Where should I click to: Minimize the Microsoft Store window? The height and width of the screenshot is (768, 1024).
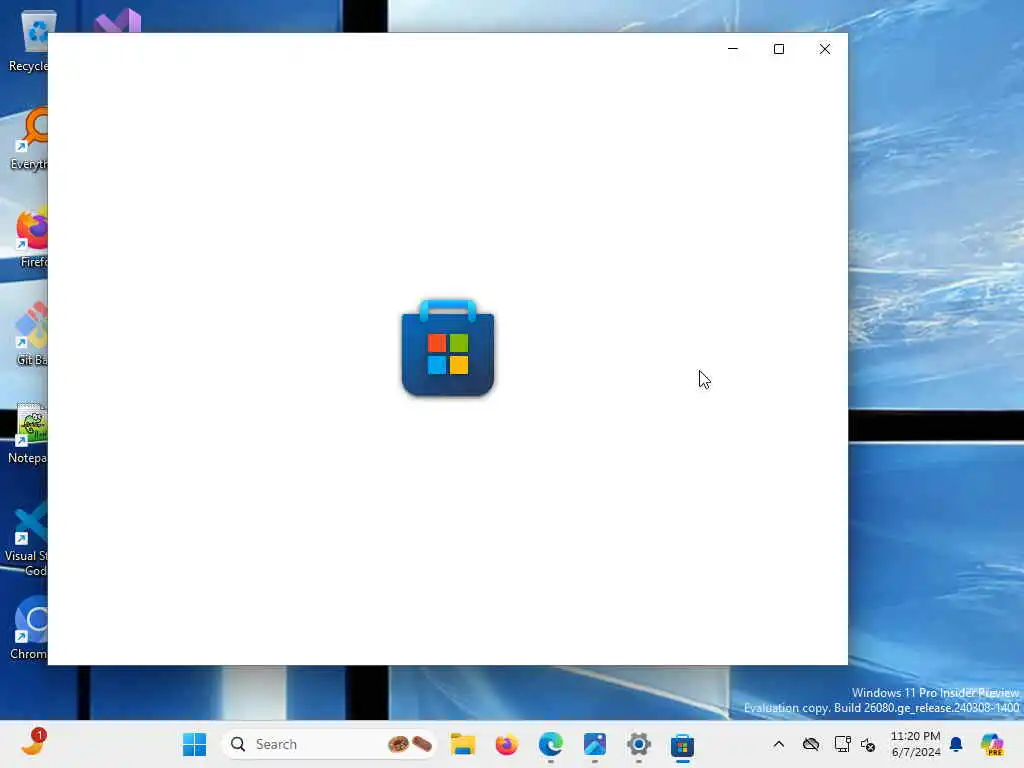[733, 49]
